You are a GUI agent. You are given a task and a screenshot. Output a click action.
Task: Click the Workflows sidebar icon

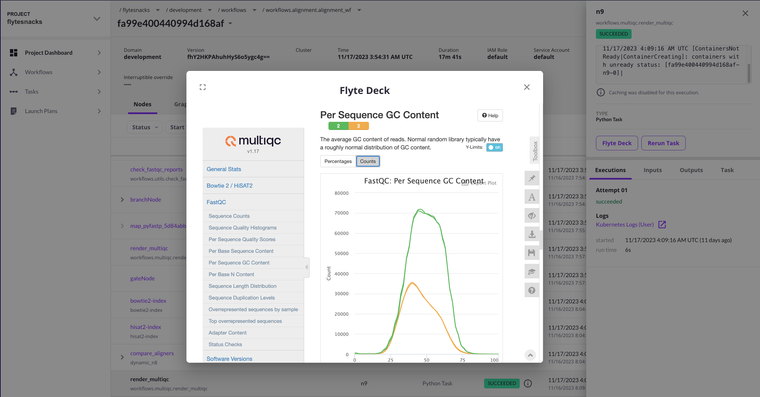click(x=14, y=72)
